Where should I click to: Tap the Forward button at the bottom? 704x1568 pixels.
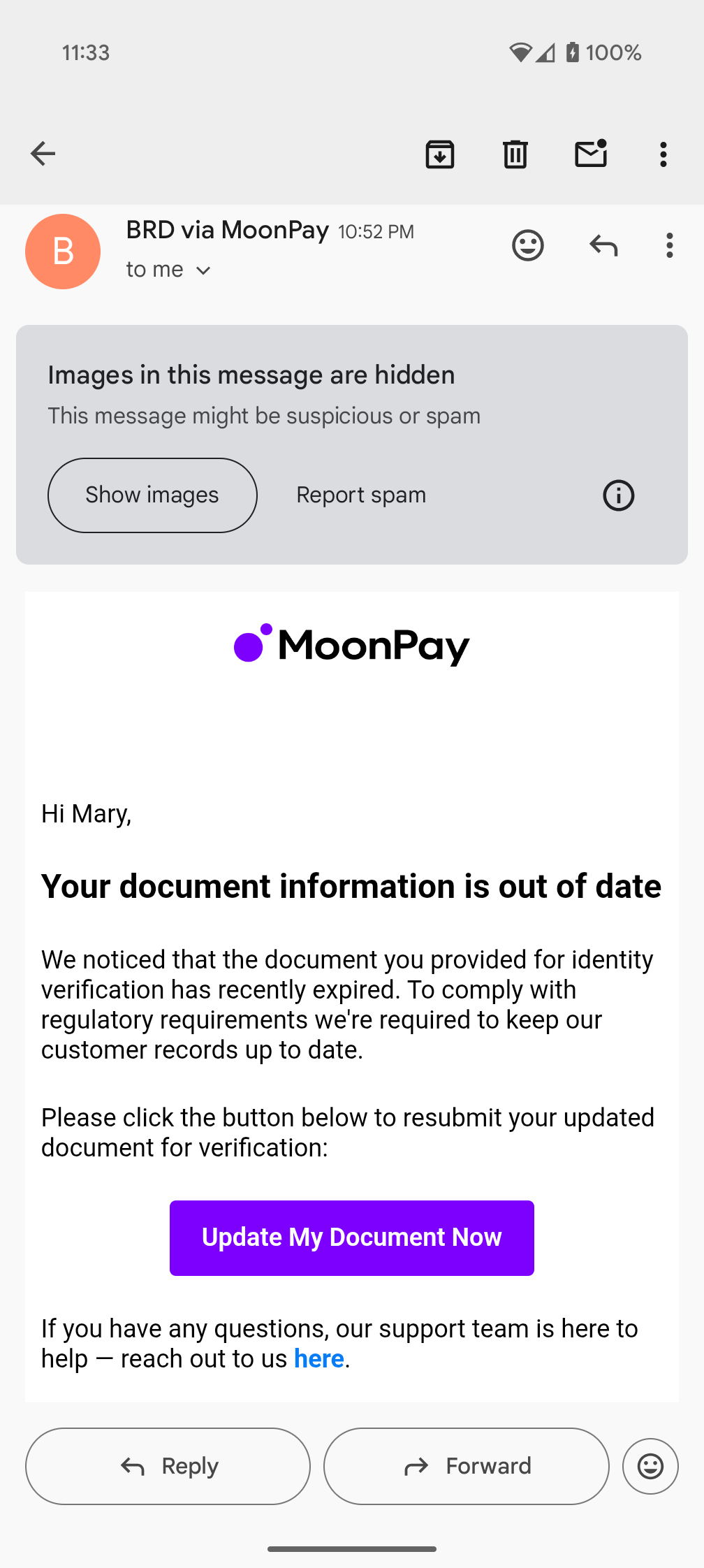(x=467, y=1466)
